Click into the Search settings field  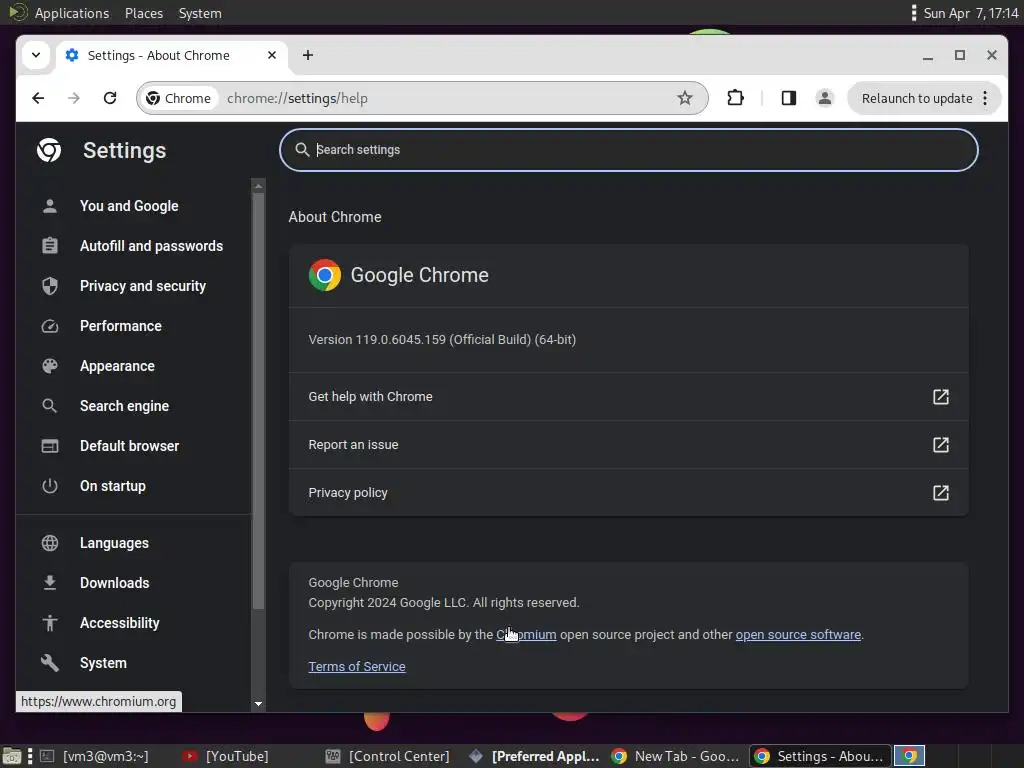pos(628,150)
